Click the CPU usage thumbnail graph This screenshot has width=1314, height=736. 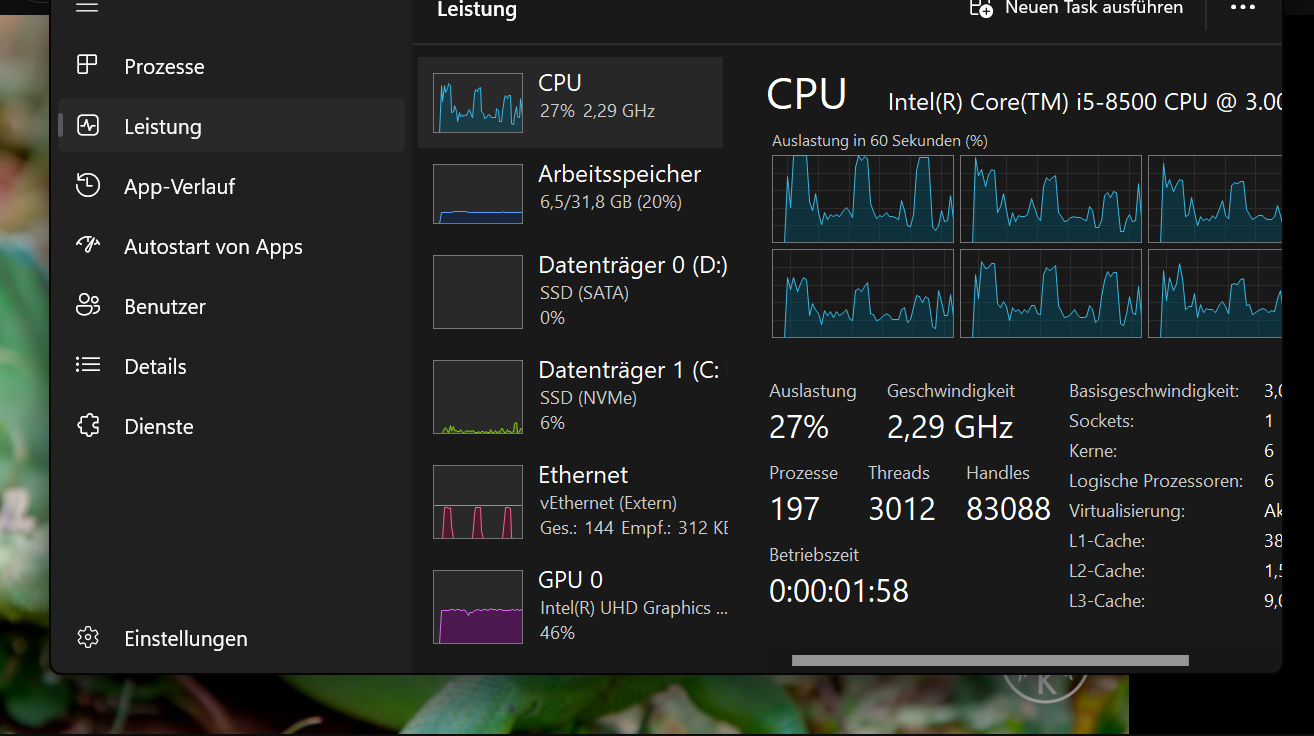tap(477, 102)
